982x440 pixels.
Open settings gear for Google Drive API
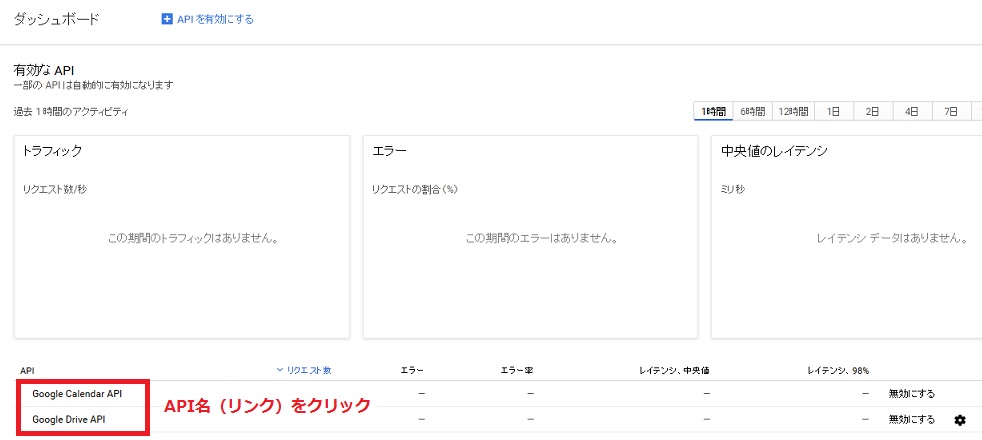[x=959, y=420]
